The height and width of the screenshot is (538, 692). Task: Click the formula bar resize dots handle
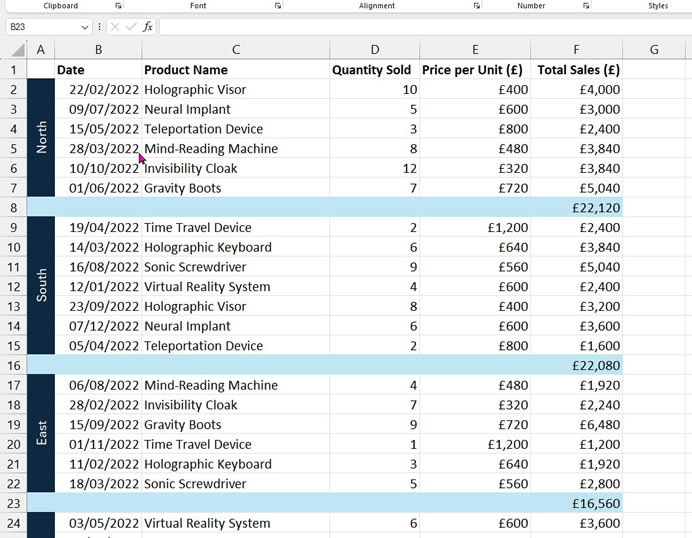pyautogui.click(x=100, y=27)
